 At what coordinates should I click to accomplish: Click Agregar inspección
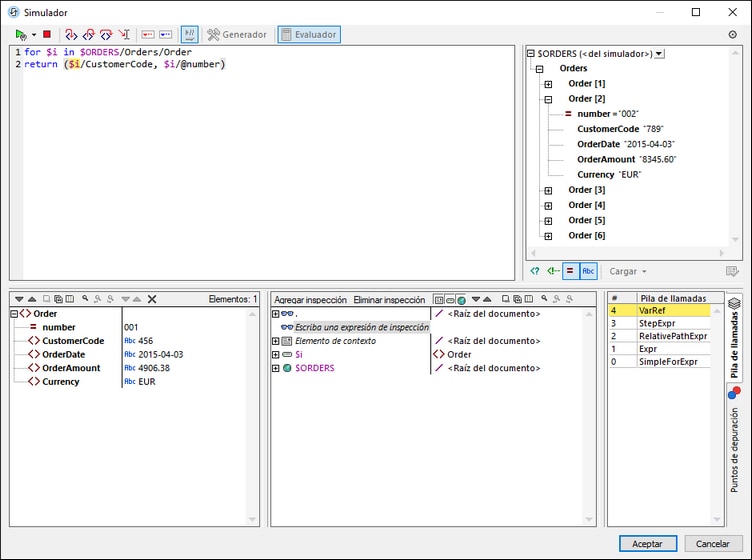point(310,299)
